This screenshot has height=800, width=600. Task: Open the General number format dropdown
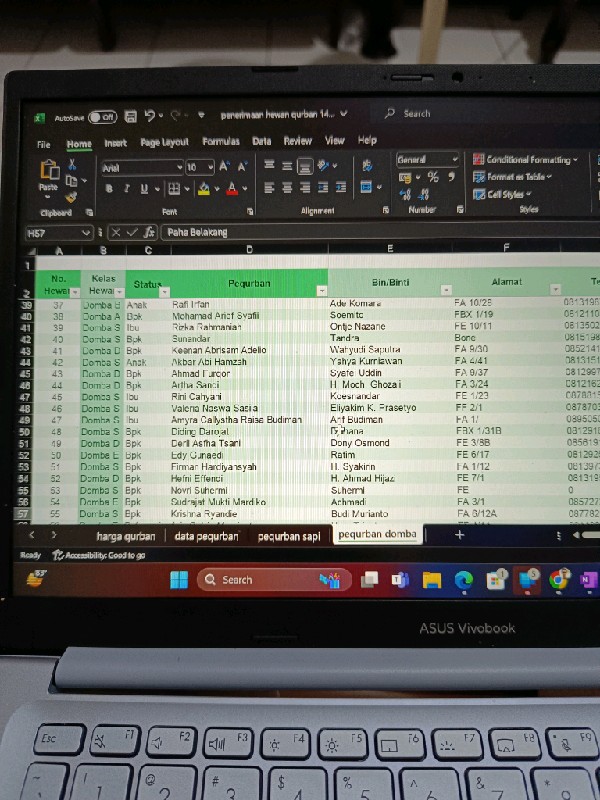click(x=455, y=160)
